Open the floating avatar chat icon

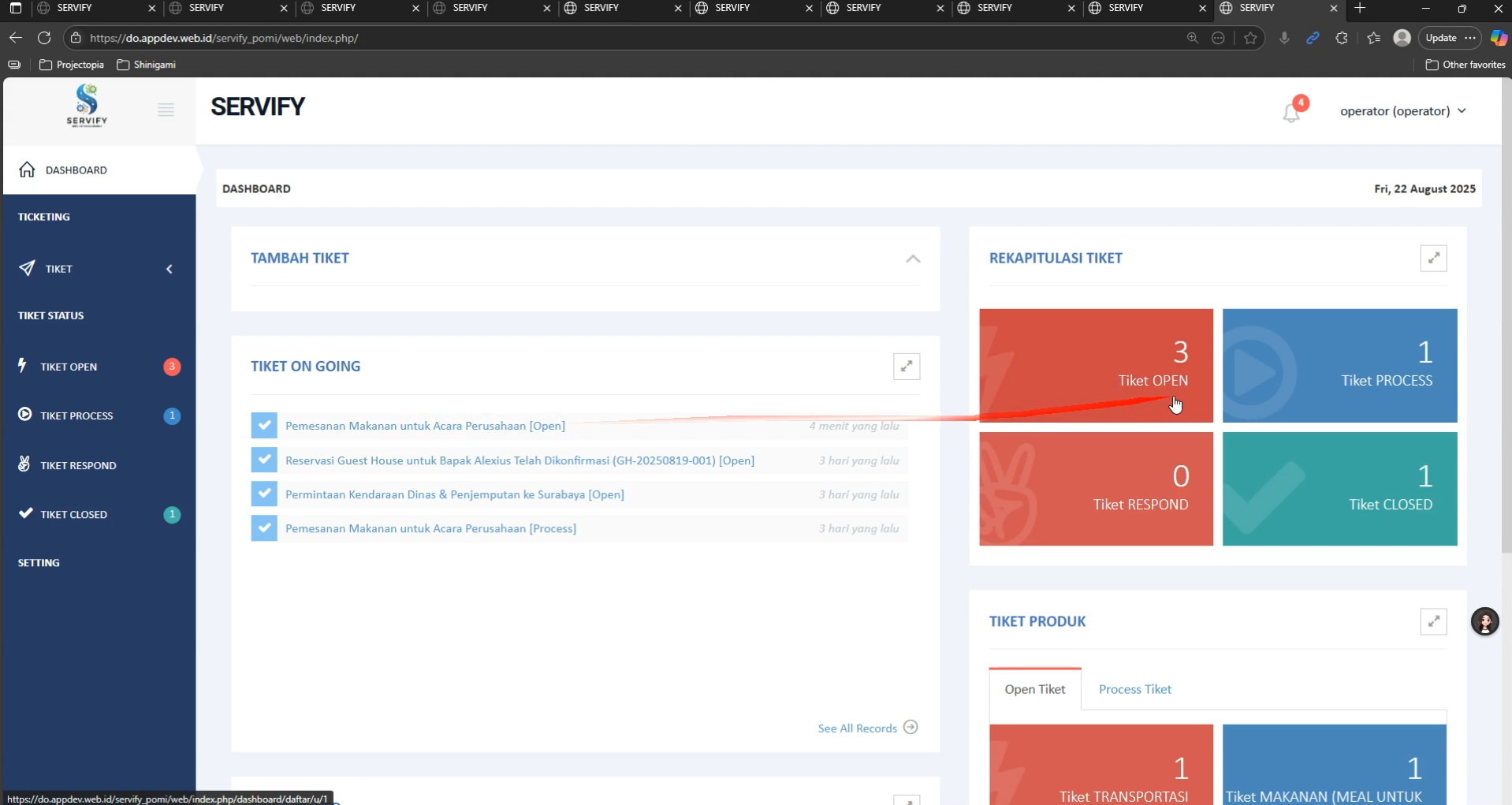1484,621
